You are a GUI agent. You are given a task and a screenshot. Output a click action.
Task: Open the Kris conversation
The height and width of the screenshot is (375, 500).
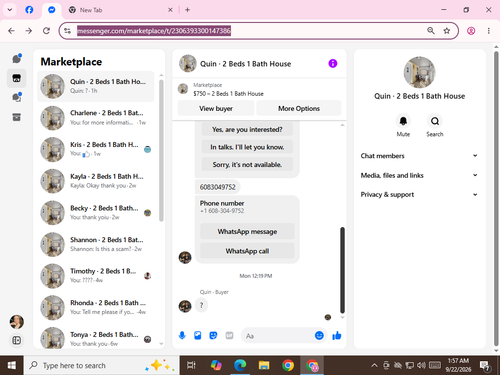coord(96,149)
